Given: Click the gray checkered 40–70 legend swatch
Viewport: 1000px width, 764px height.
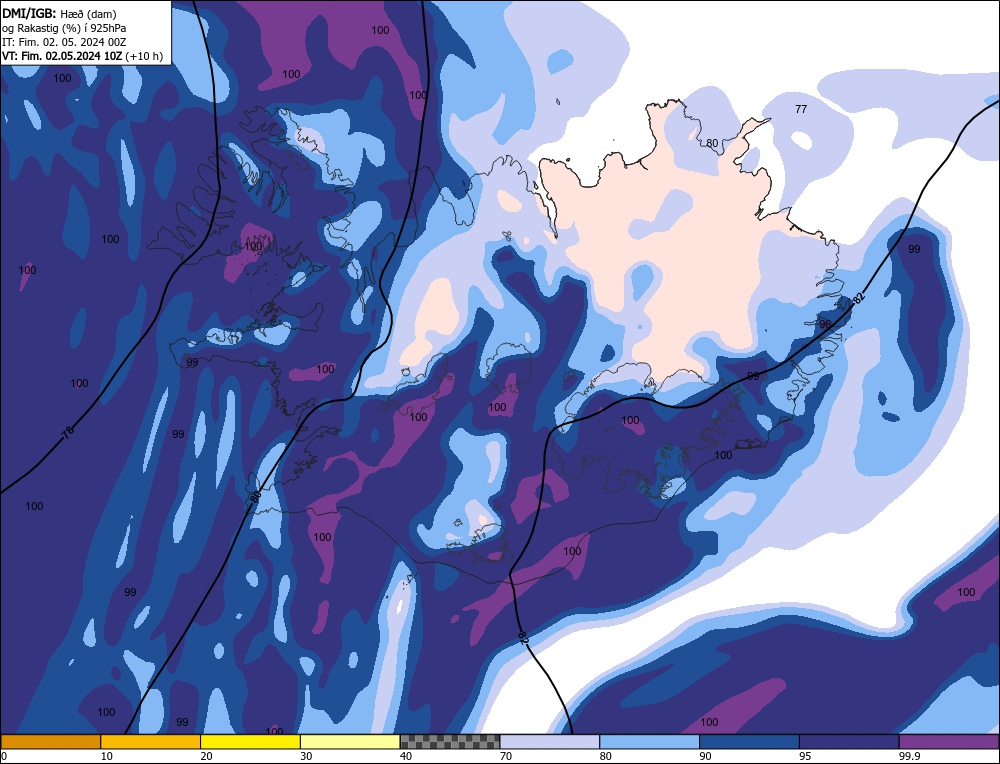Looking at the screenshot, I should [x=450, y=742].
